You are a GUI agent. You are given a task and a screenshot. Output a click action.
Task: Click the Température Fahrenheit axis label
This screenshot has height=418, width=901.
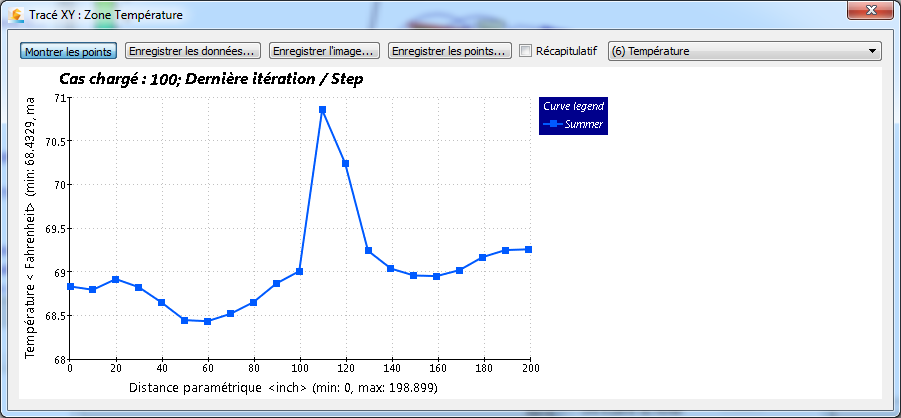coord(31,228)
